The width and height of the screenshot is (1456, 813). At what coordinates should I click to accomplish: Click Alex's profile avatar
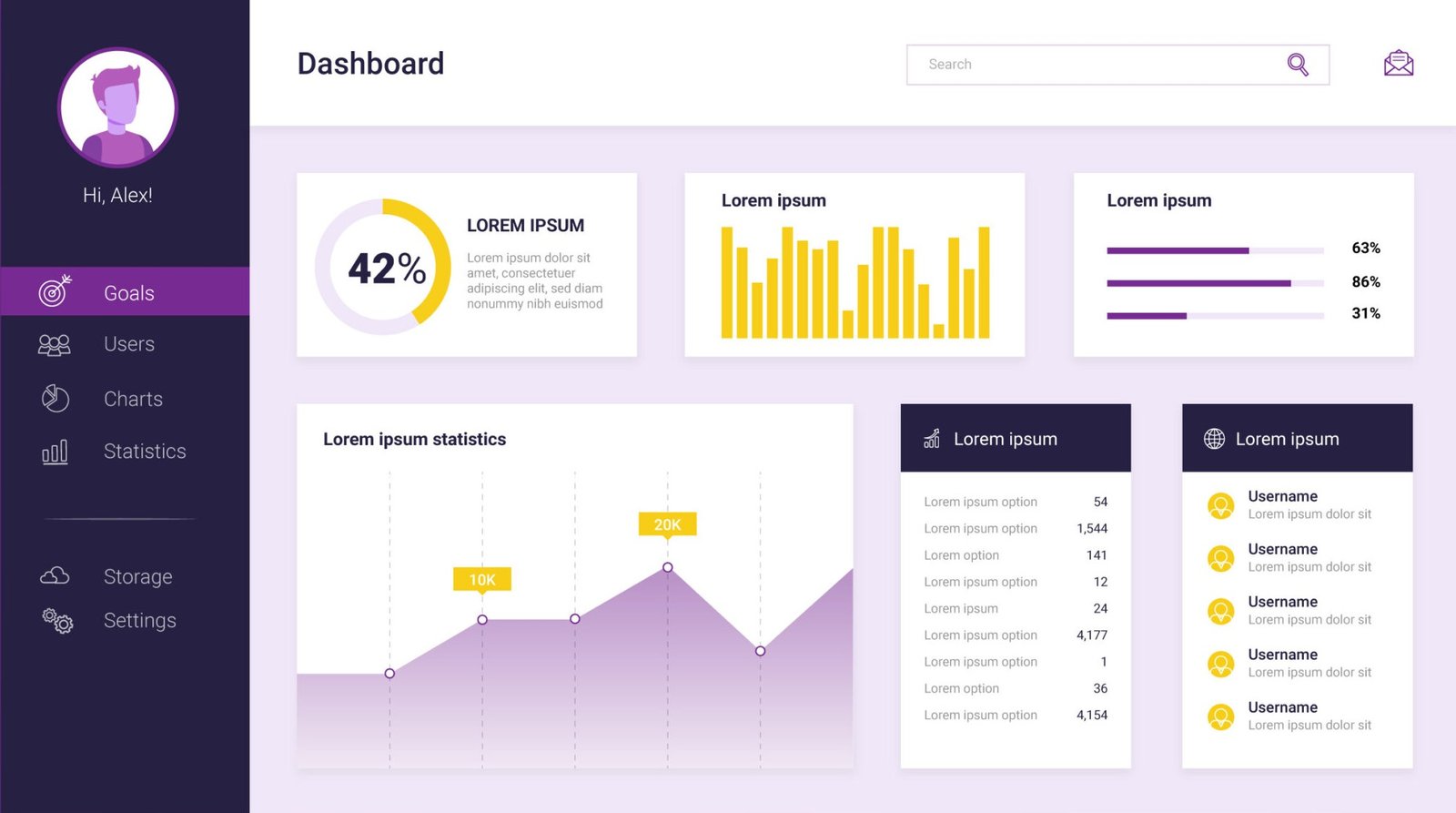pos(117,107)
